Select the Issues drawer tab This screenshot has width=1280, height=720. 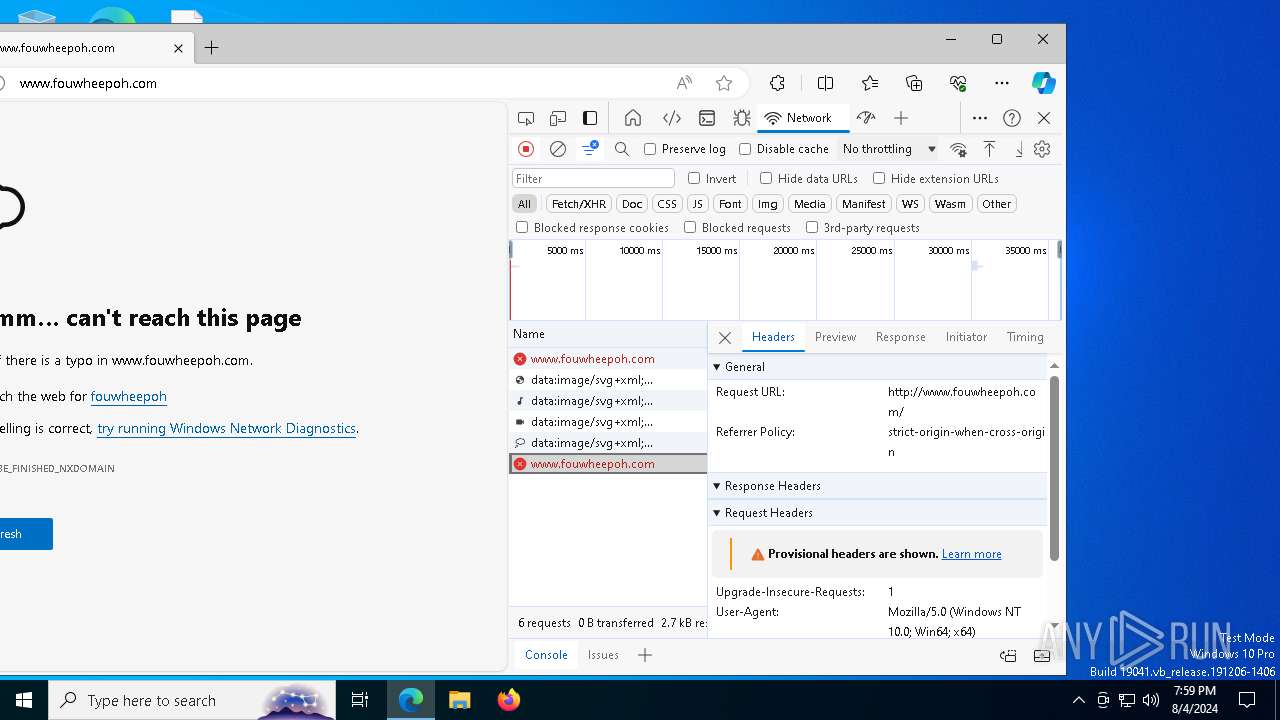[603, 655]
